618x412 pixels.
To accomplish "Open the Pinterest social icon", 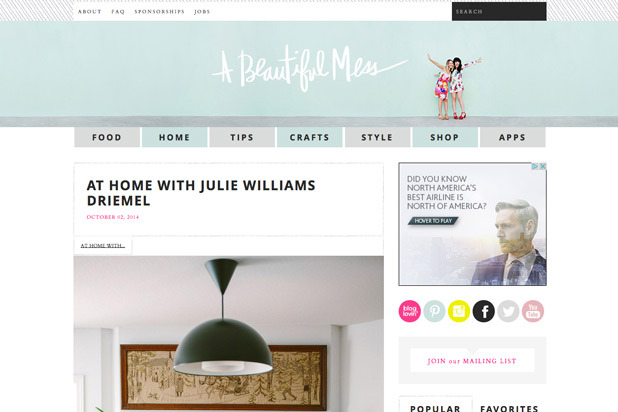I will tap(434, 311).
